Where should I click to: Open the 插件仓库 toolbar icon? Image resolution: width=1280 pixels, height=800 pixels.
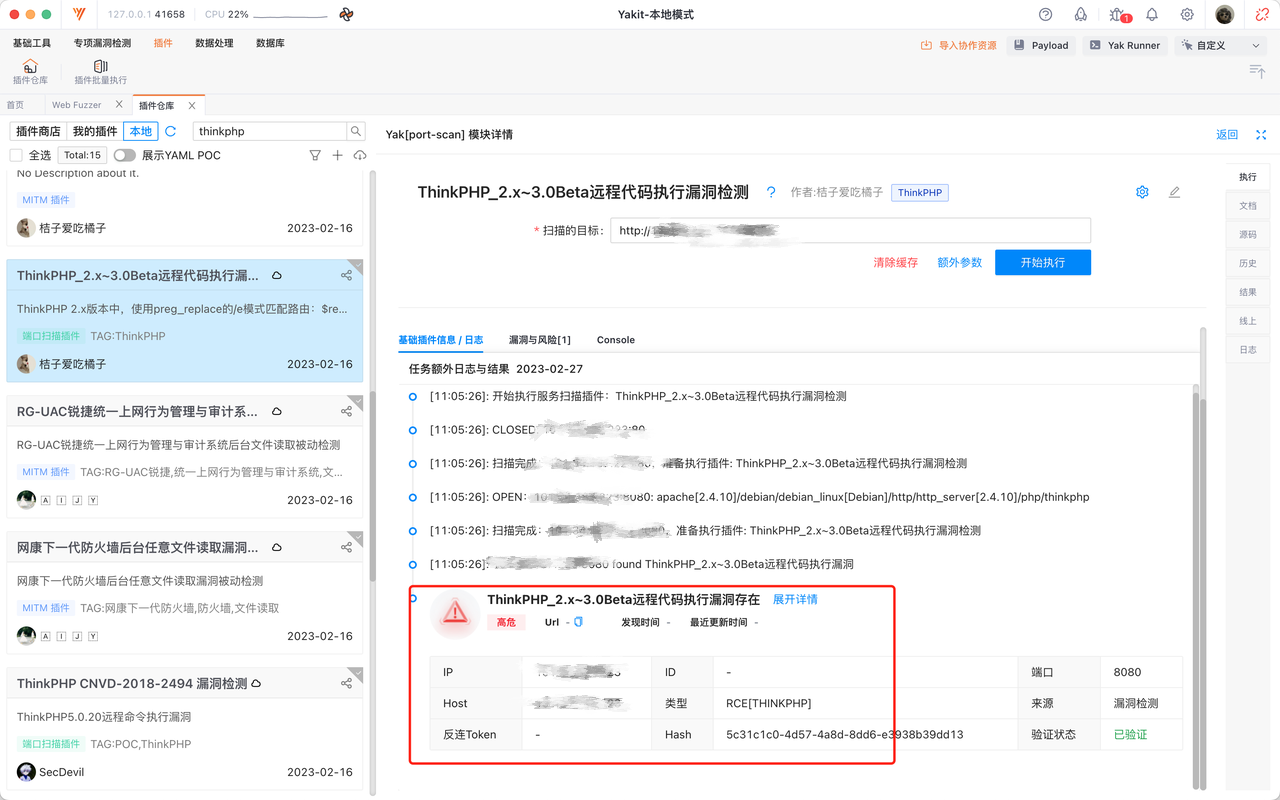click(x=30, y=72)
